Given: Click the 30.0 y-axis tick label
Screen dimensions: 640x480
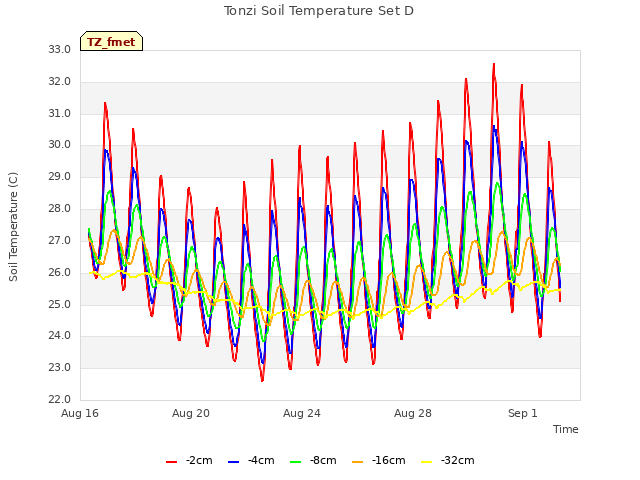Looking at the screenshot, I should (x=60, y=145).
